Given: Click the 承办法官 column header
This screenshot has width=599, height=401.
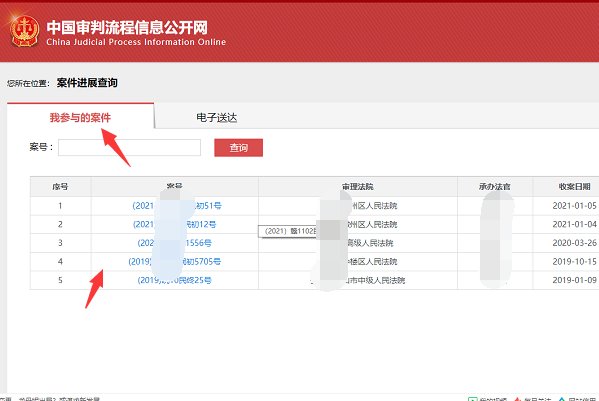Looking at the screenshot, I should [495, 187].
